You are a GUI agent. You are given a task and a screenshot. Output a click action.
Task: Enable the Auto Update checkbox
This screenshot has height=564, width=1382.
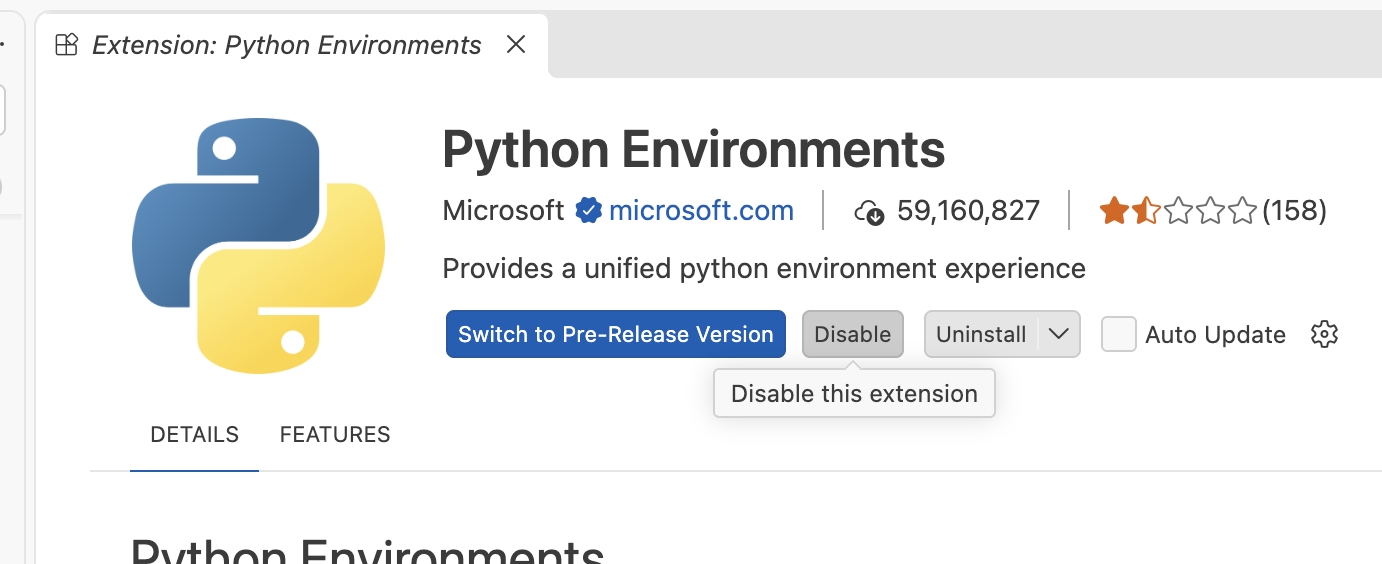click(x=1119, y=334)
